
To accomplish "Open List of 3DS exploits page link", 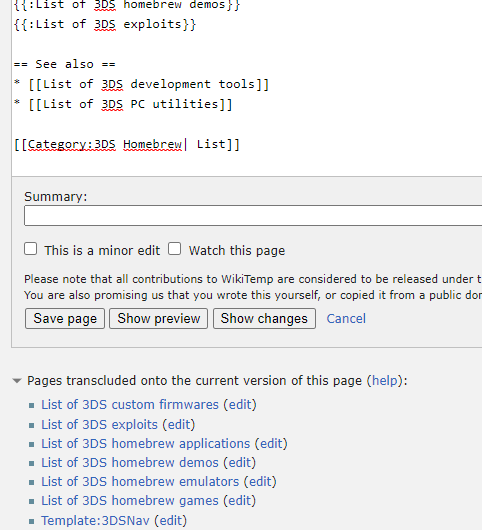I will coord(99,425).
